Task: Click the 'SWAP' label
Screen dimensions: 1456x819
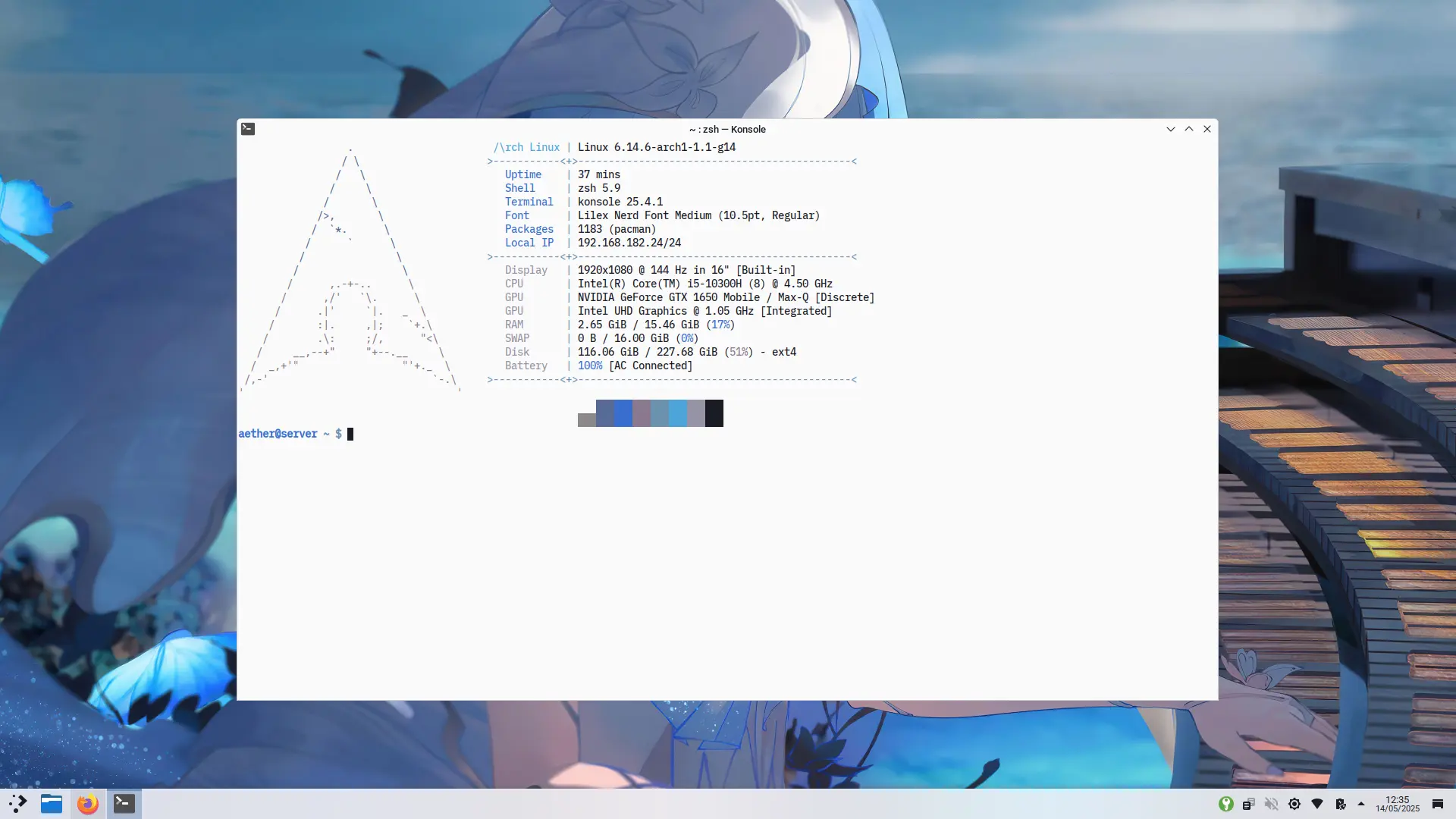Action: coord(517,338)
